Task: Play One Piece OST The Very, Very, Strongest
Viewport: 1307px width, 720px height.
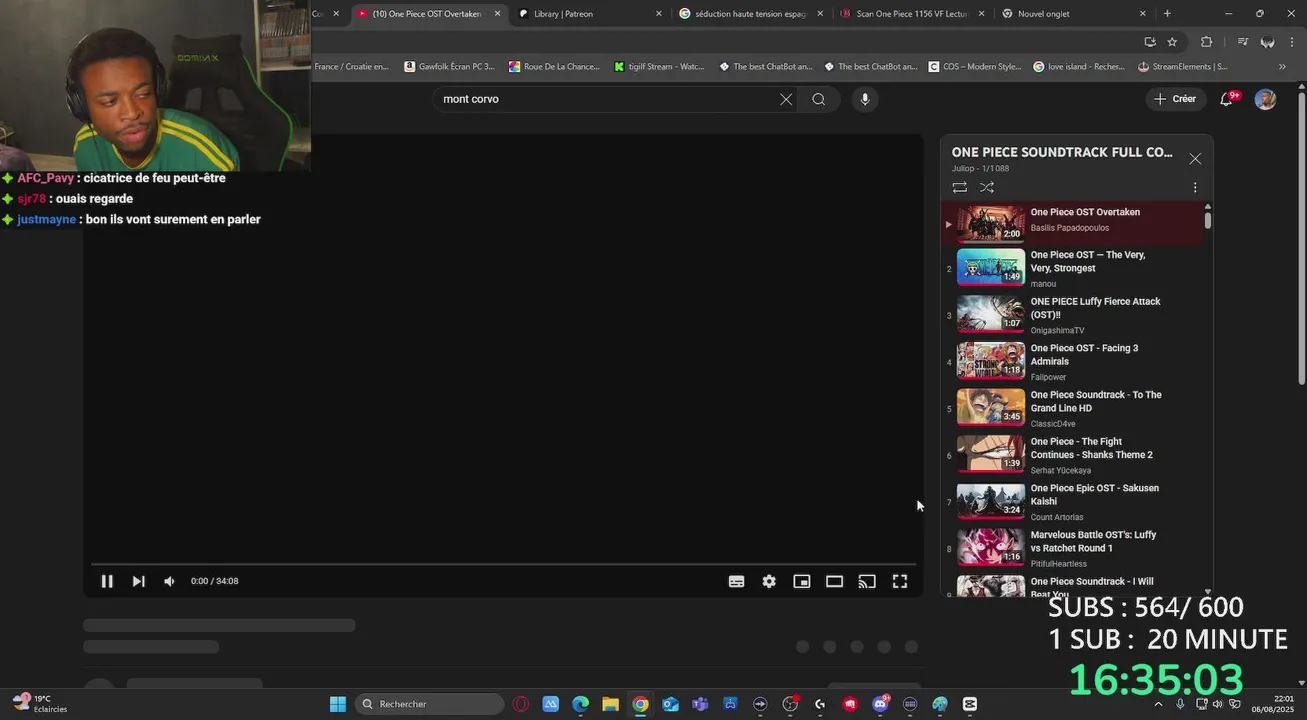Action: point(1072,268)
